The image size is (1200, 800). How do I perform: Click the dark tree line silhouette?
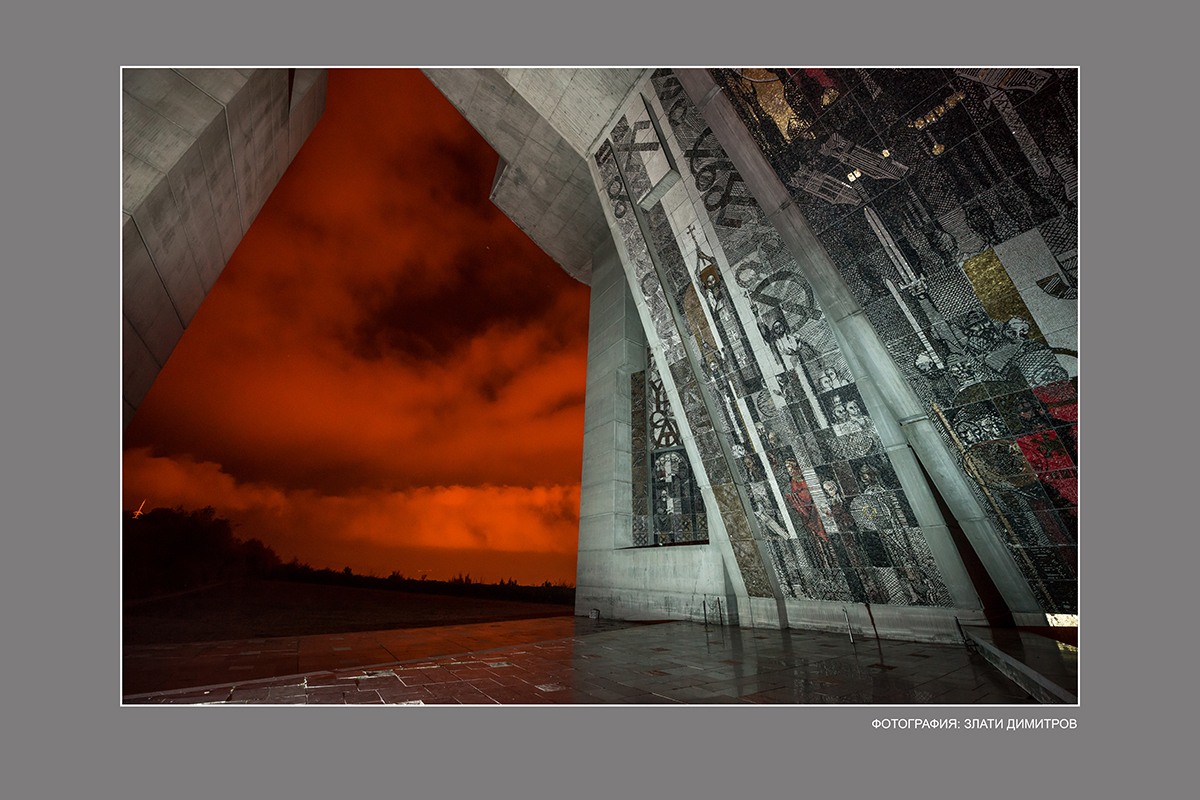click(200, 545)
